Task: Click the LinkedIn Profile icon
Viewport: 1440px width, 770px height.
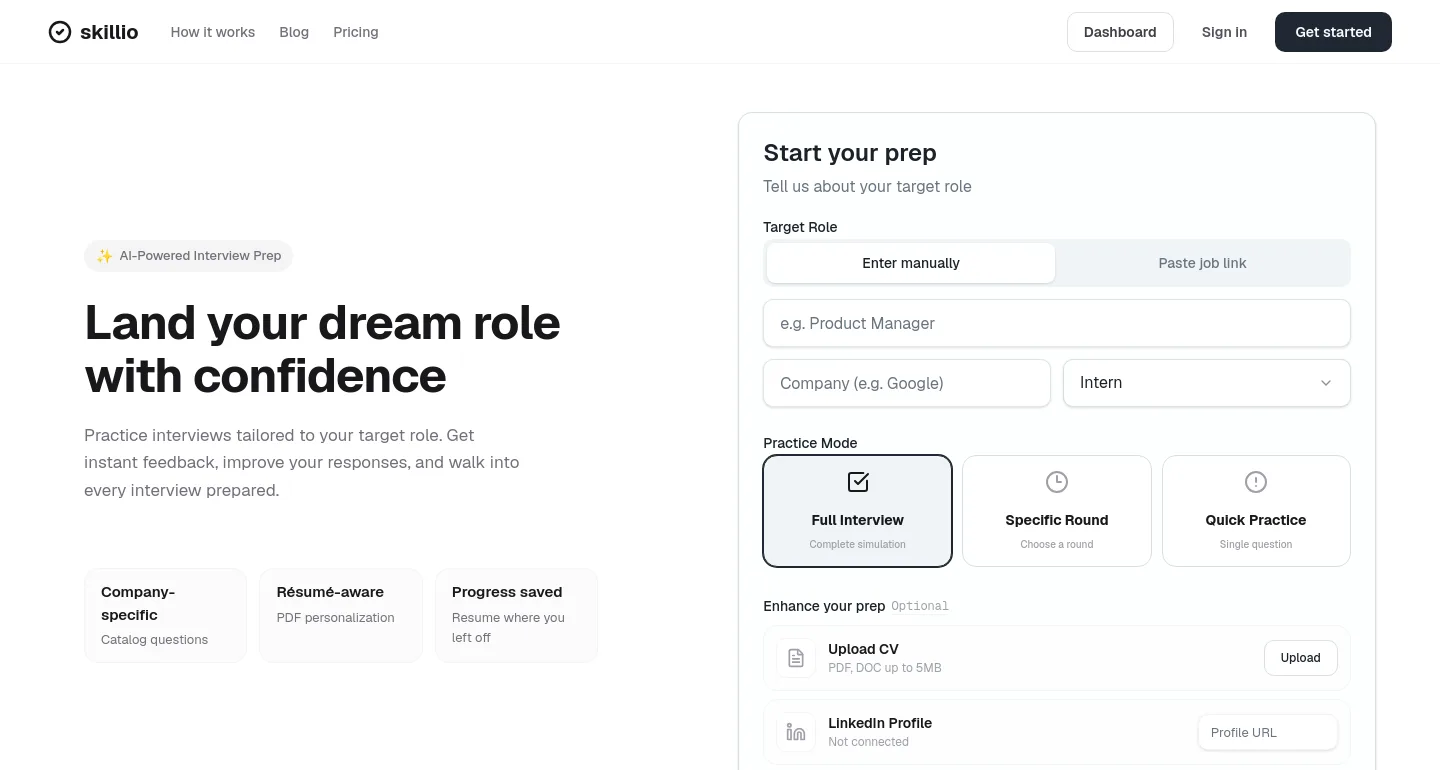Action: (796, 732)
